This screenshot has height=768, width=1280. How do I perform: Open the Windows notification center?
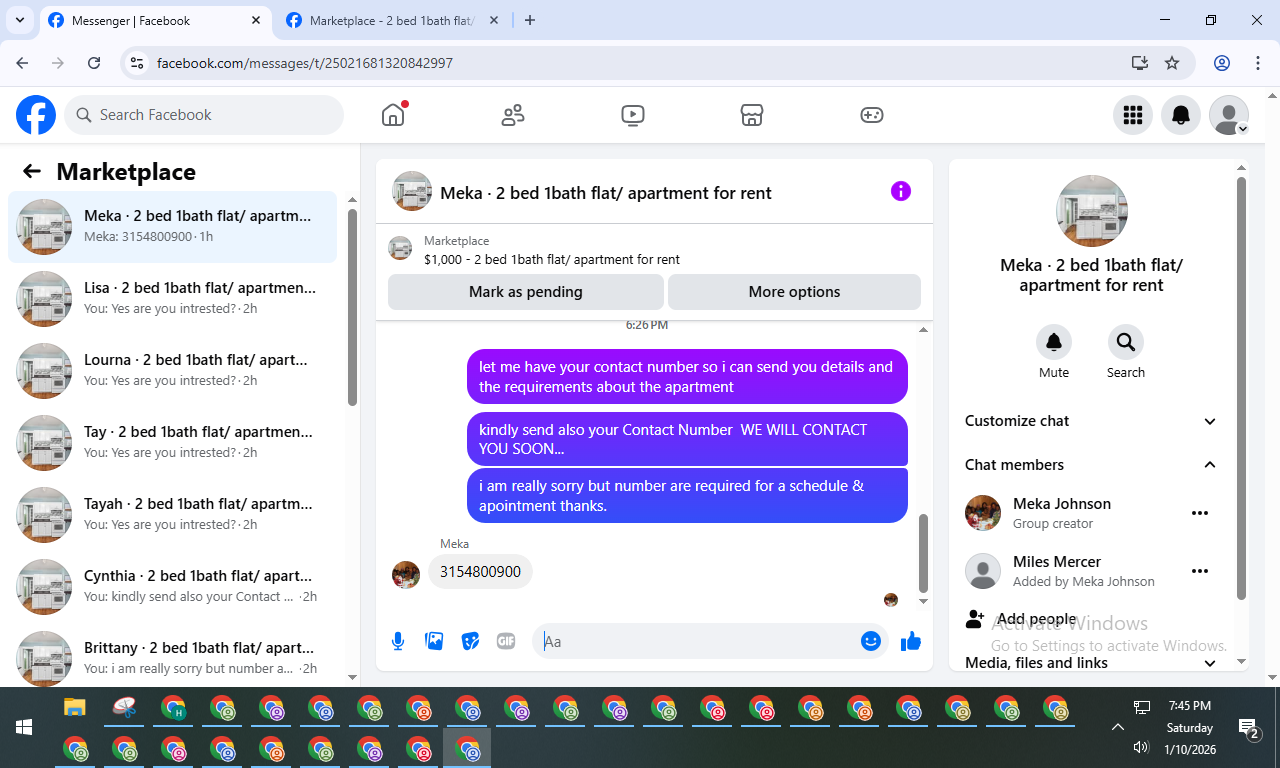[x=1248, y=728]
